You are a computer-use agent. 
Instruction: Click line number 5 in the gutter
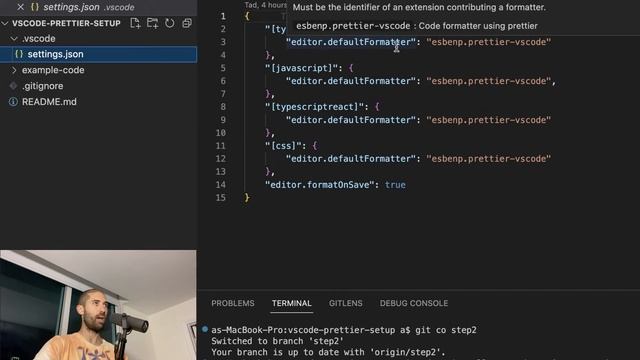(x=223, y=68)
